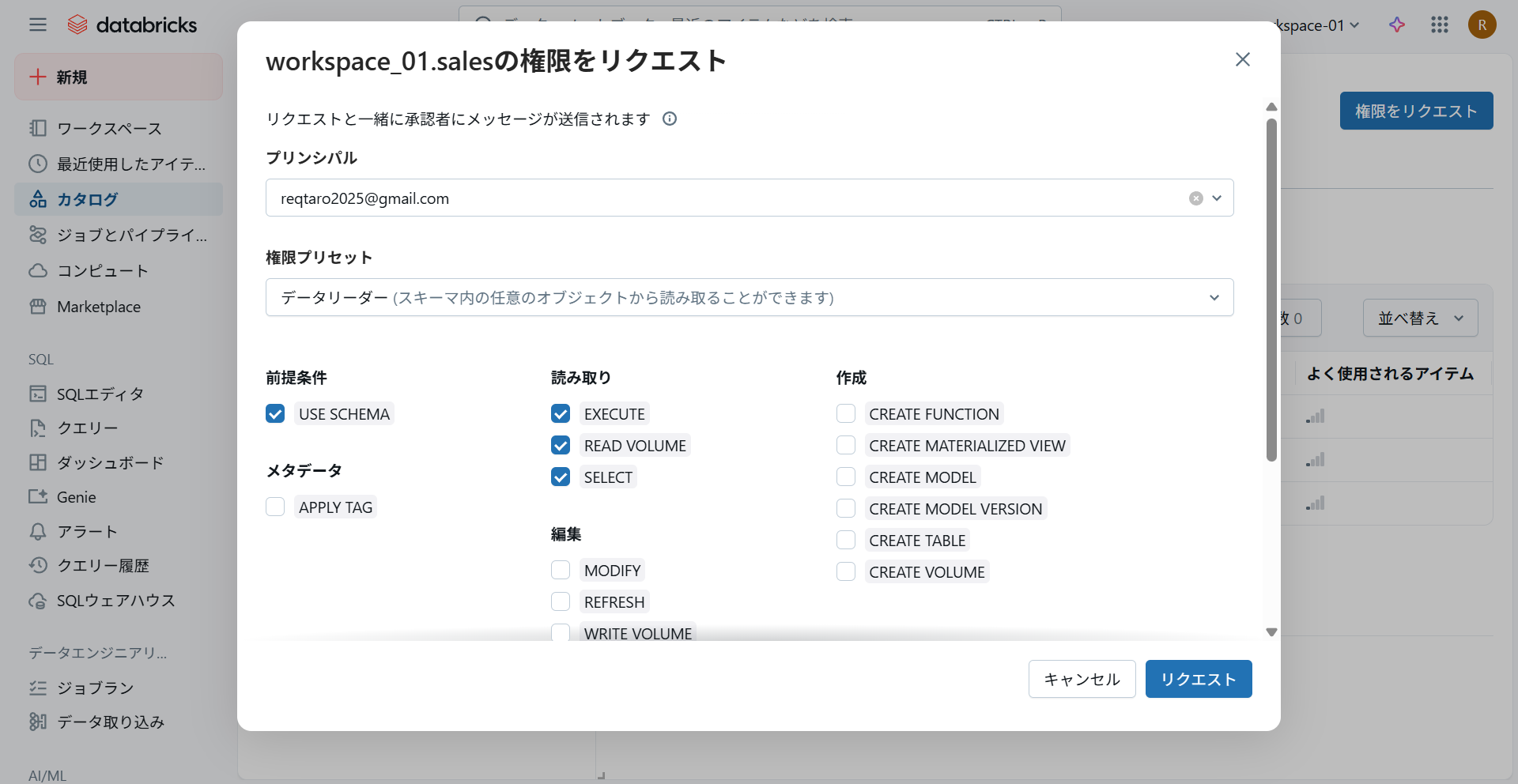Close the permission request dialog
Image resolution: width=1518 pixels, height=784 pixels.
[1242, 60]
